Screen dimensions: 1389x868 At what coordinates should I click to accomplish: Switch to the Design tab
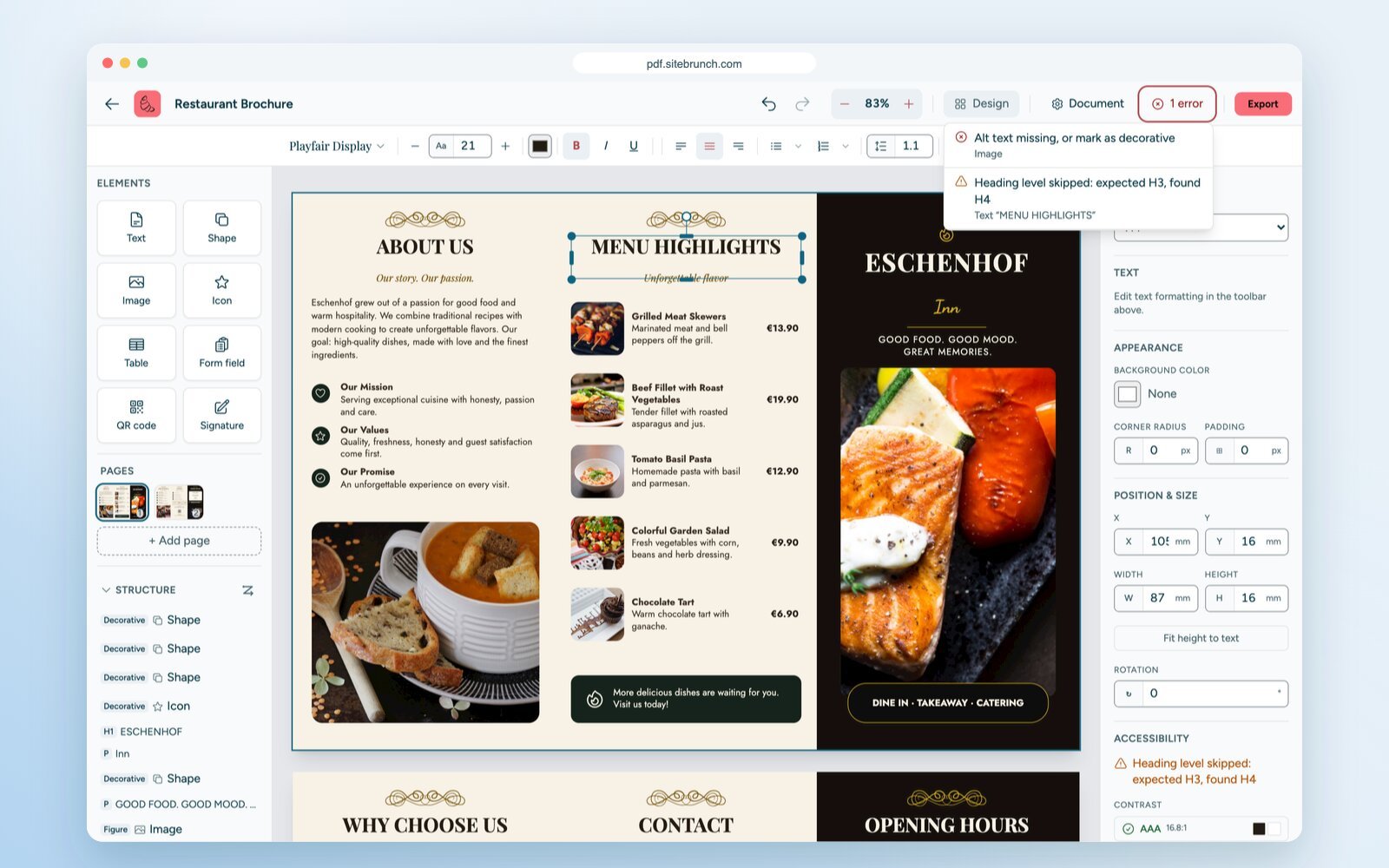click(982, 103)
